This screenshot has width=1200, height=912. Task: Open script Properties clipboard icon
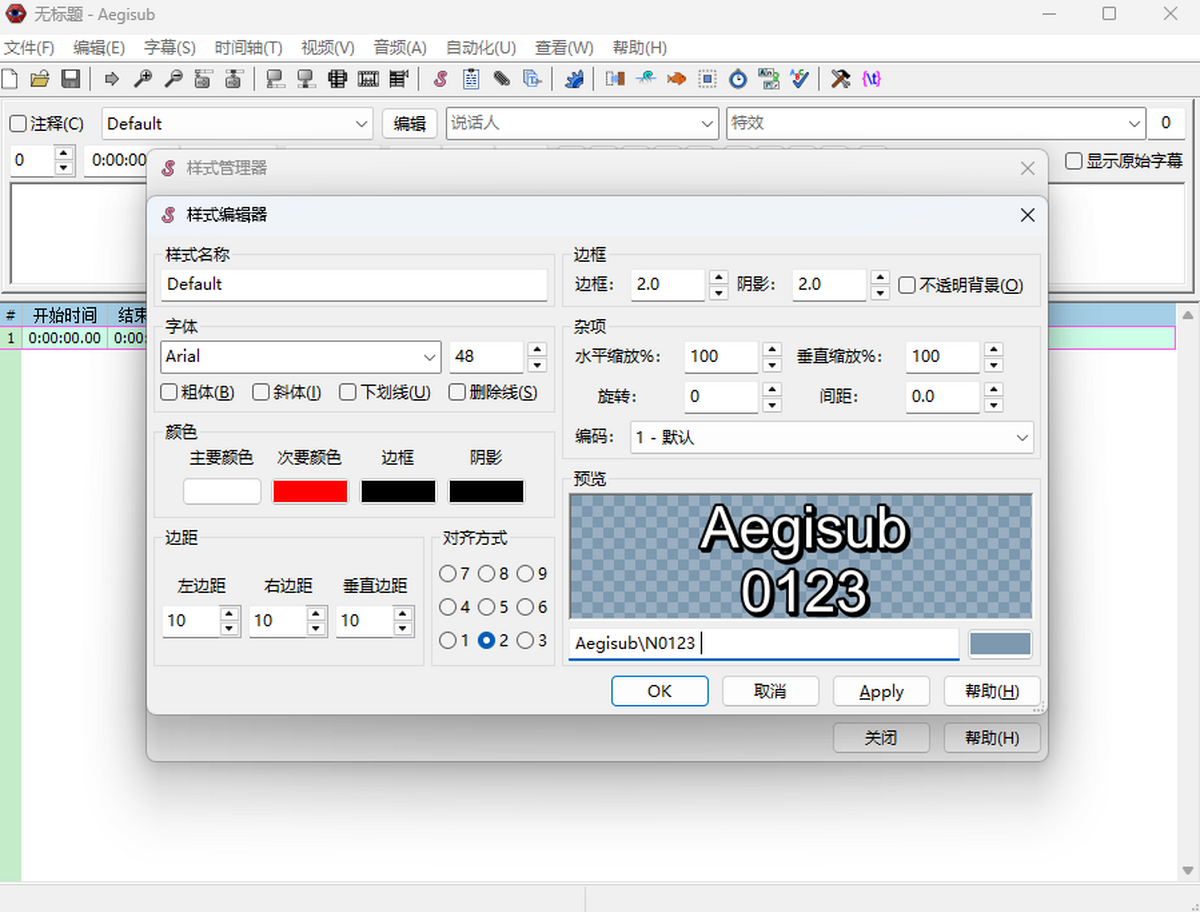(x=471, y=78)
